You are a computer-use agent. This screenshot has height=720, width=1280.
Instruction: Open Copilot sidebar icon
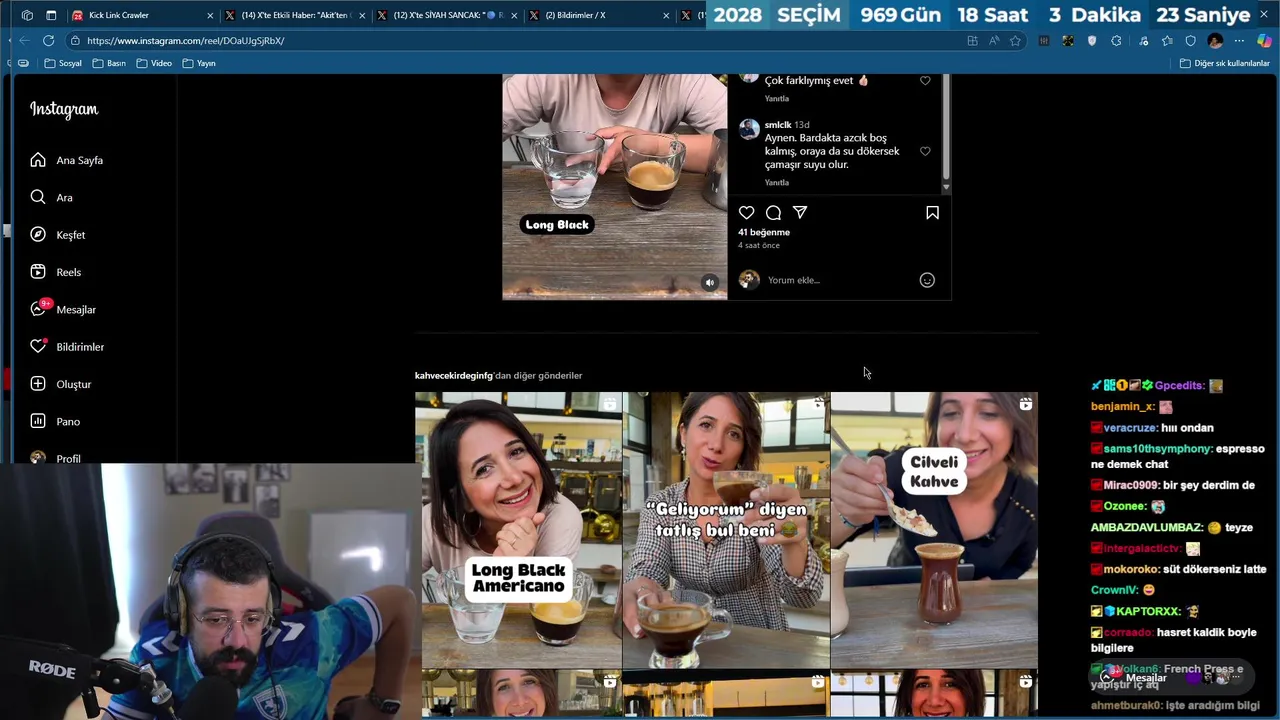tap(1264, 41)
